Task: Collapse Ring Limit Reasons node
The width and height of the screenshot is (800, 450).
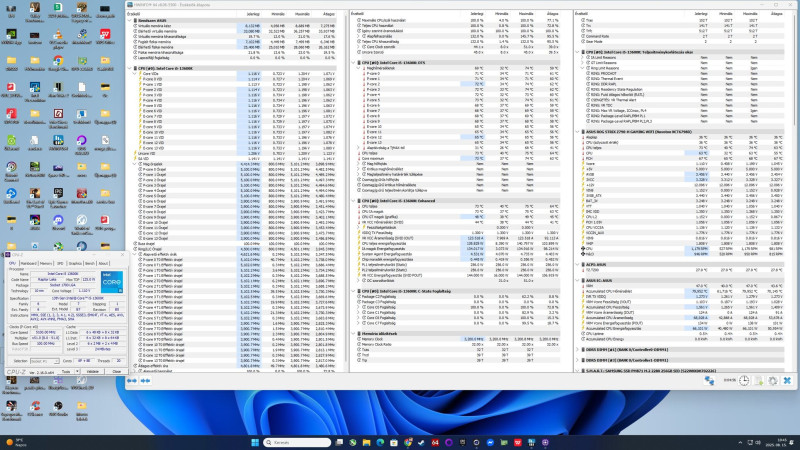Action: click(x=582, y=68)
